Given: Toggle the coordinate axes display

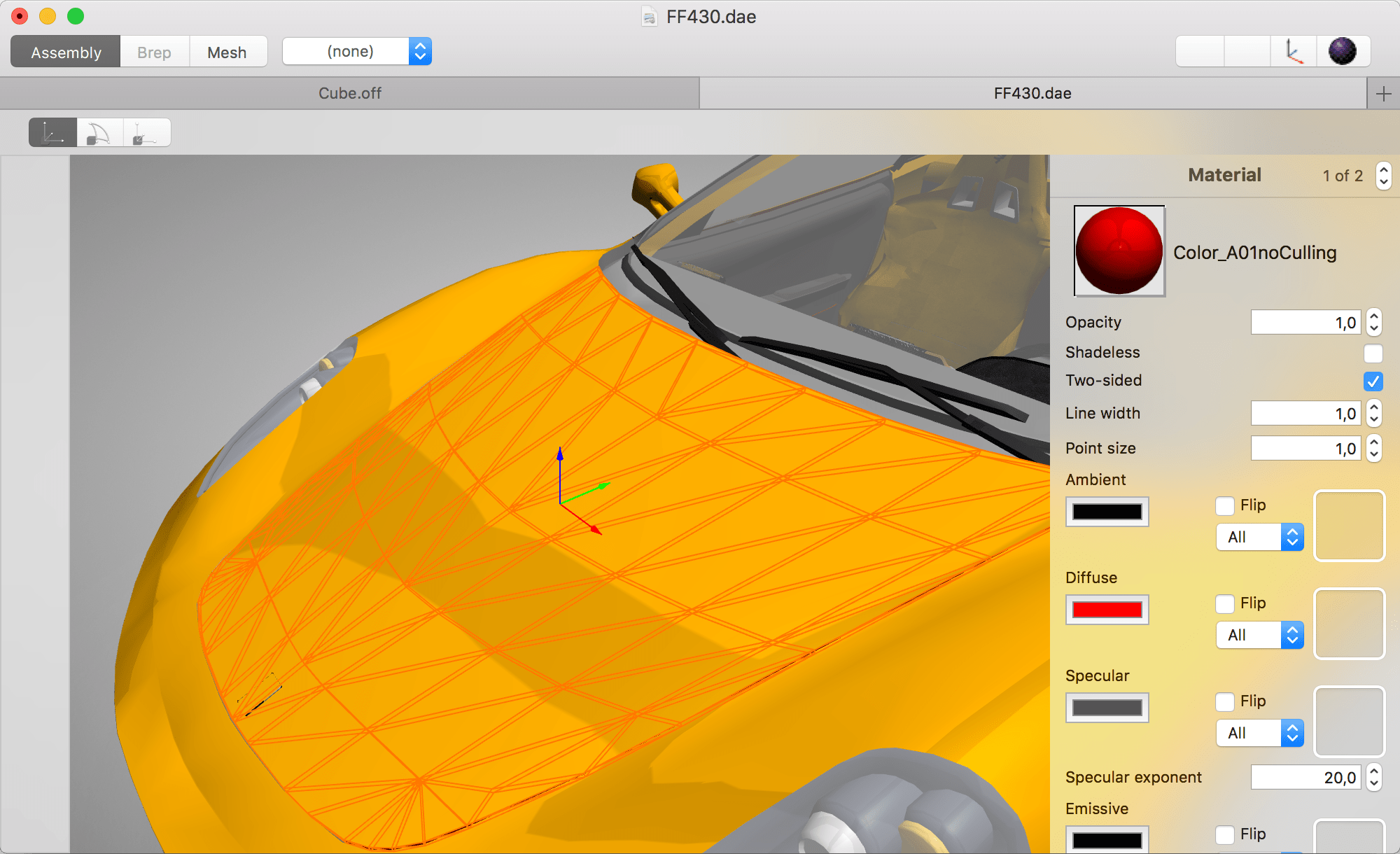Looking at the screenshot, I should 1294,50.
